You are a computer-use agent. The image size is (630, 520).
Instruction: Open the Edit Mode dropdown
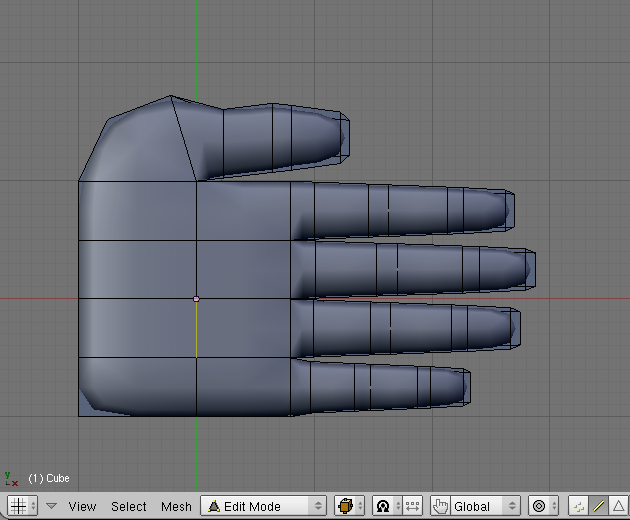point(264,506)
